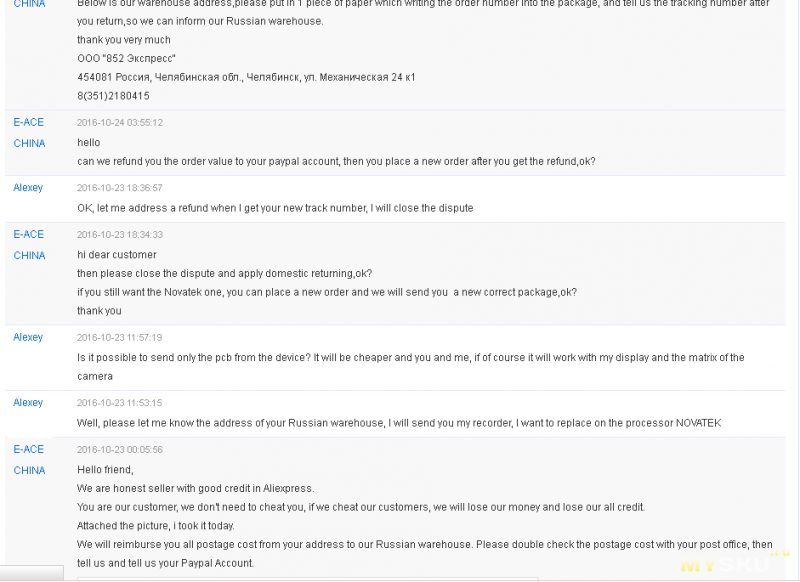Open E-ACE sender link on 03:55:12 message
This screenshot has width=800, height=582.
[29, 122]
